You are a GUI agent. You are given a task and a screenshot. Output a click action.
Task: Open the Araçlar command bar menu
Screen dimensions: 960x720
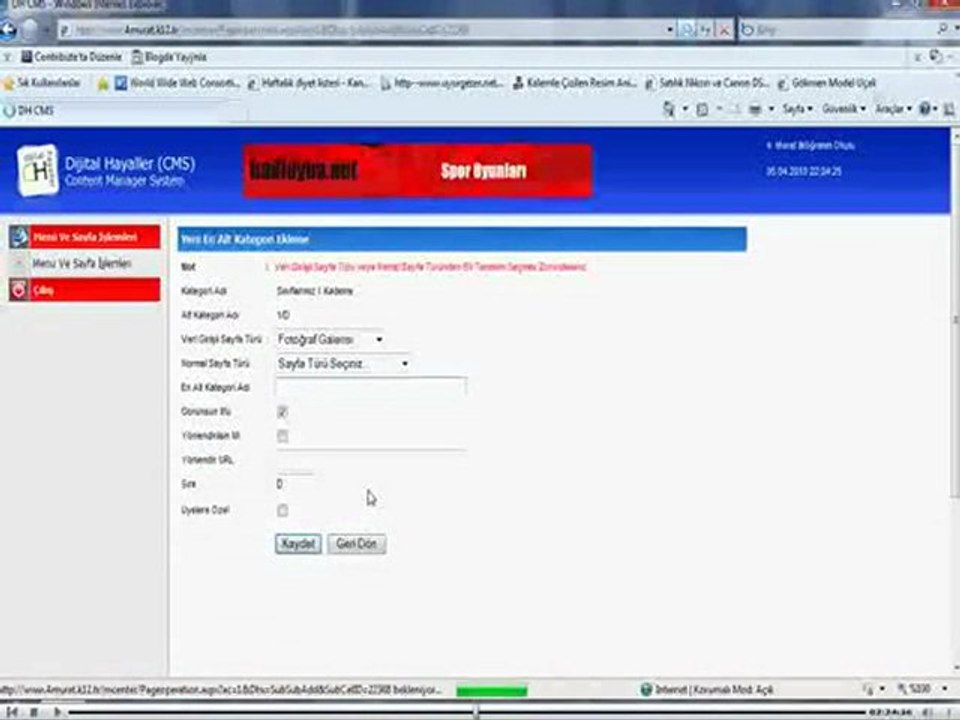[893, 109]
